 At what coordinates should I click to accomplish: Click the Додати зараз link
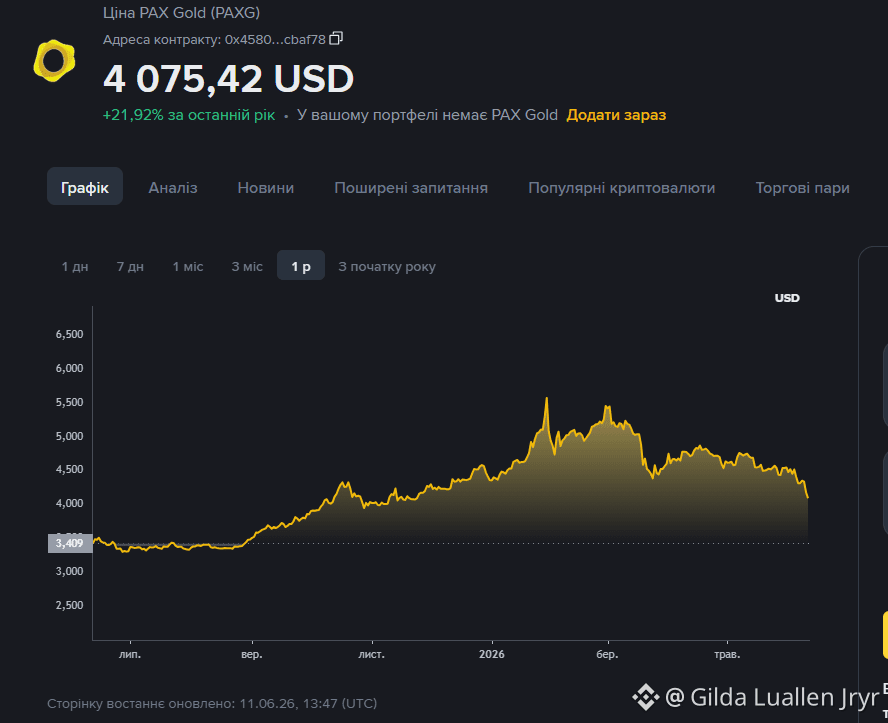tap(616, 115)
